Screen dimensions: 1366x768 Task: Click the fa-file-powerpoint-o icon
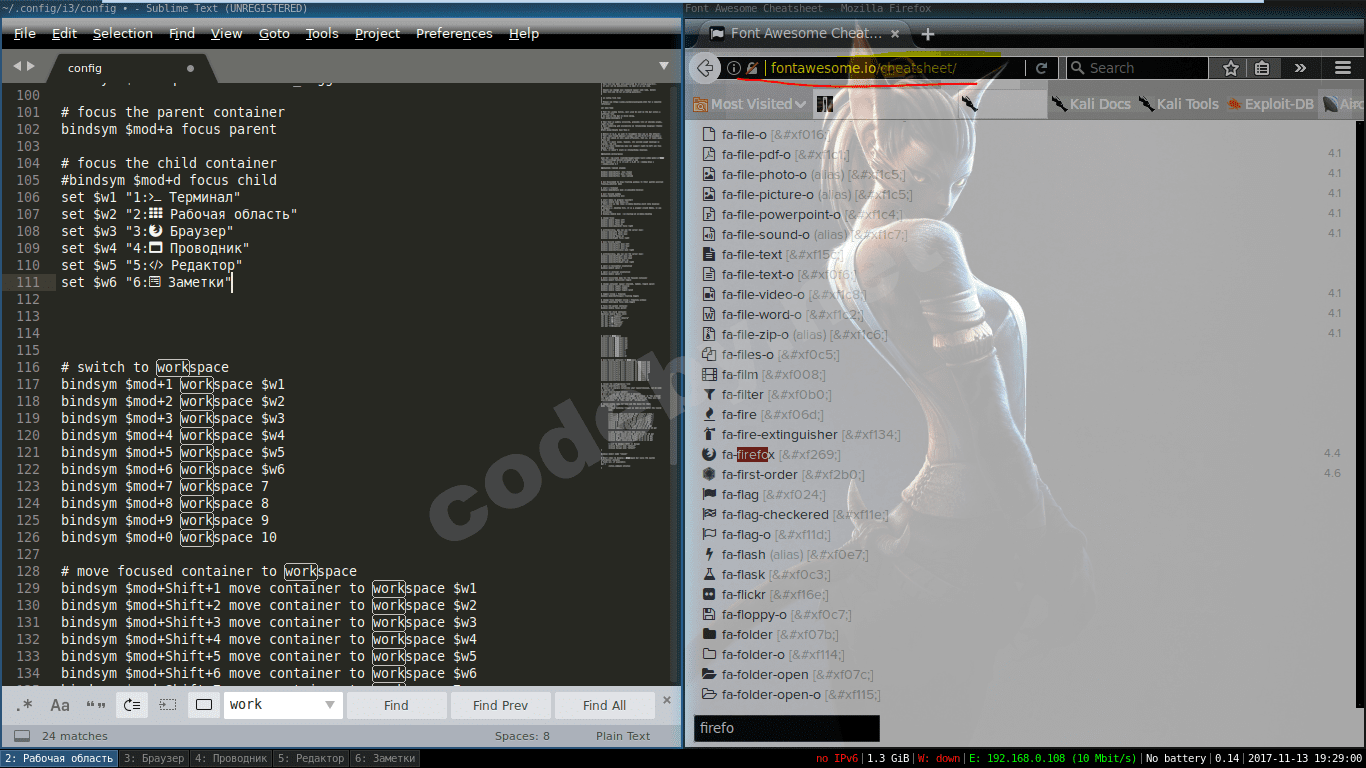[x=709, y=215]
